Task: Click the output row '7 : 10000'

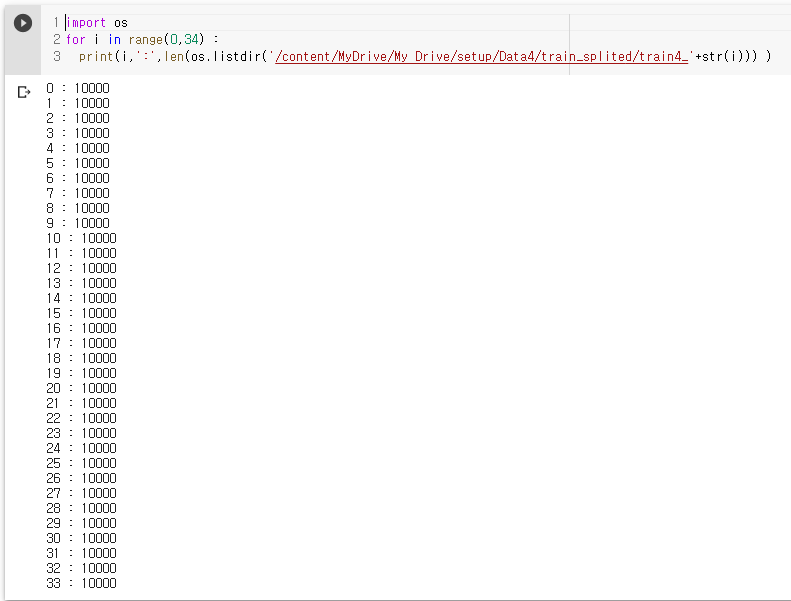Action: point(78,193)
